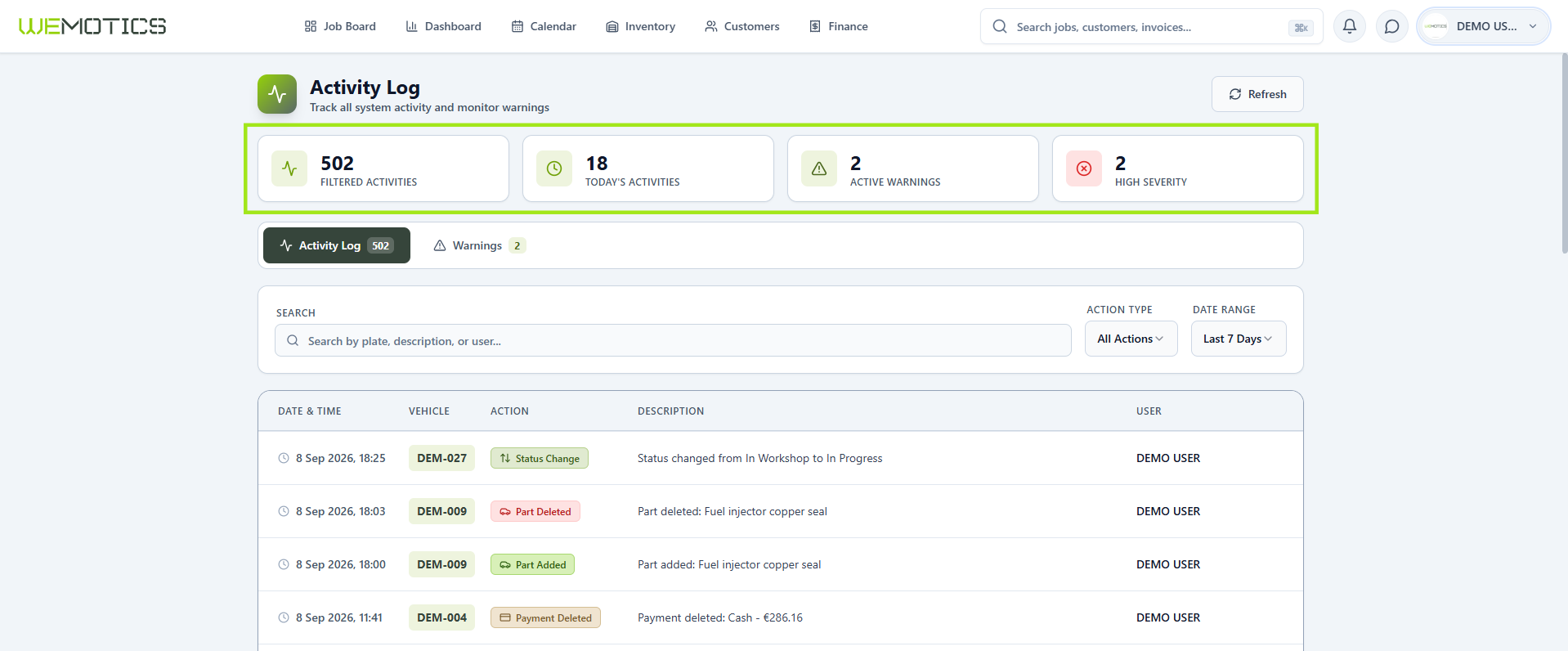Click the search by plate input field
This screenshot has width=1568, height=651.
673,340
